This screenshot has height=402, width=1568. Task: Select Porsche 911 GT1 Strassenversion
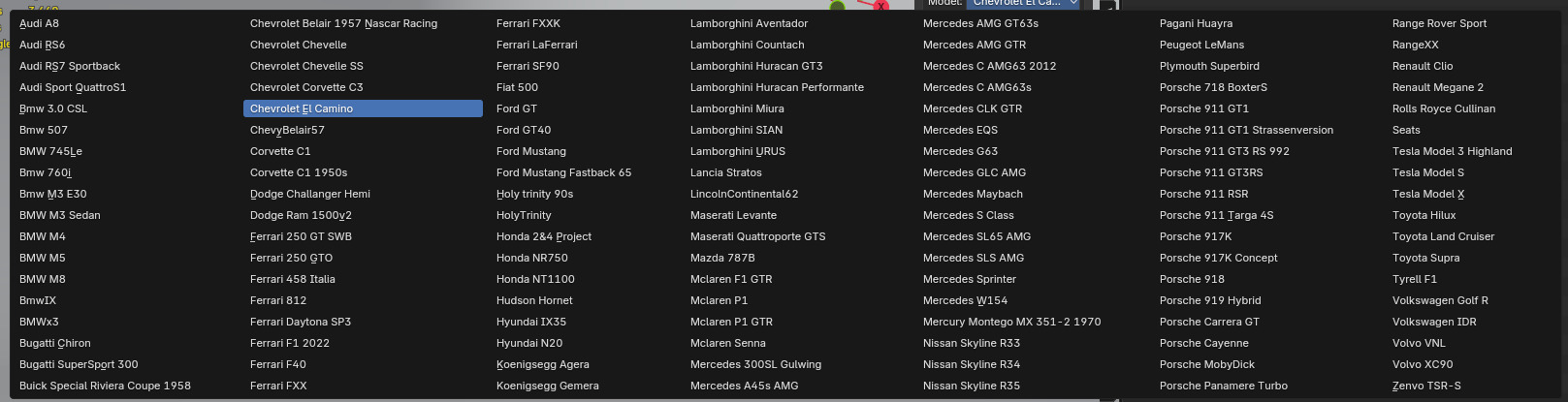pyautogui.click(x=1246, y=130)
